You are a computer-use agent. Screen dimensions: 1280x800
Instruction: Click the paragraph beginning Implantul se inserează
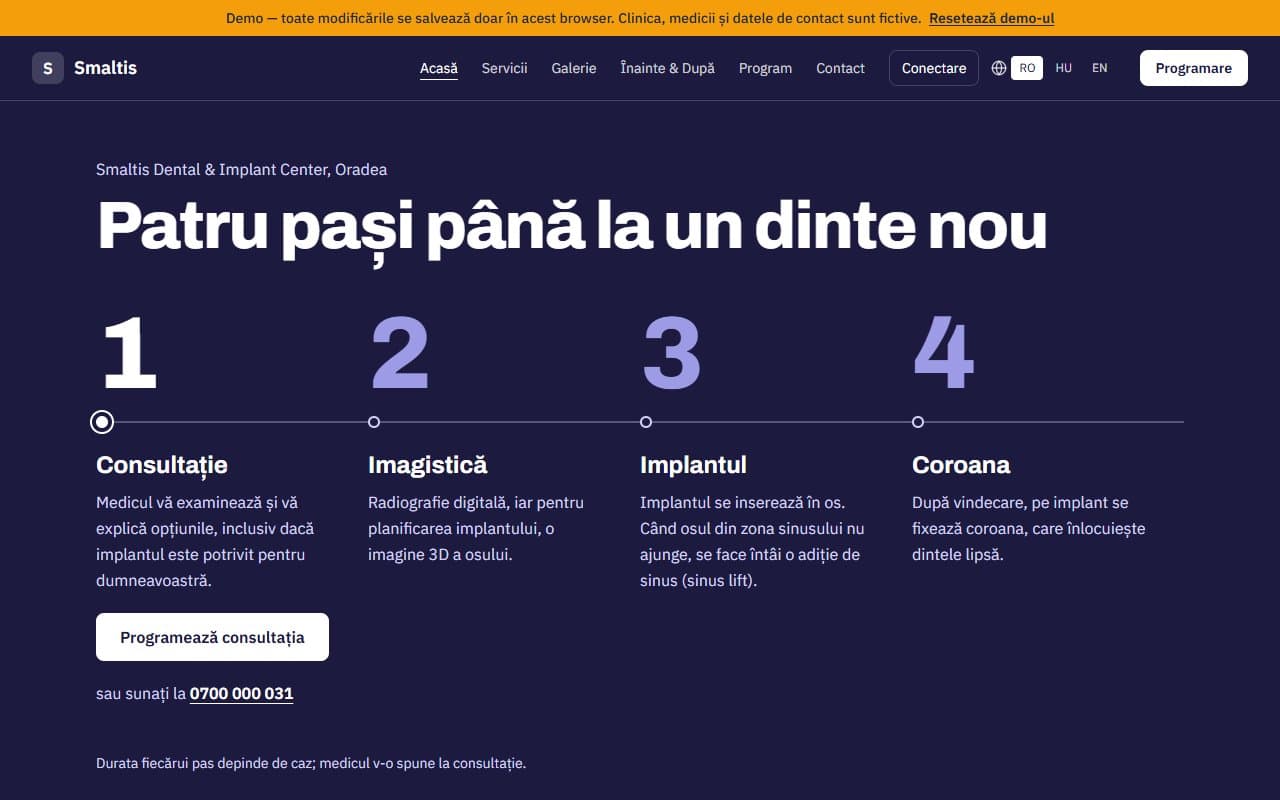click(x=752, y=542)
